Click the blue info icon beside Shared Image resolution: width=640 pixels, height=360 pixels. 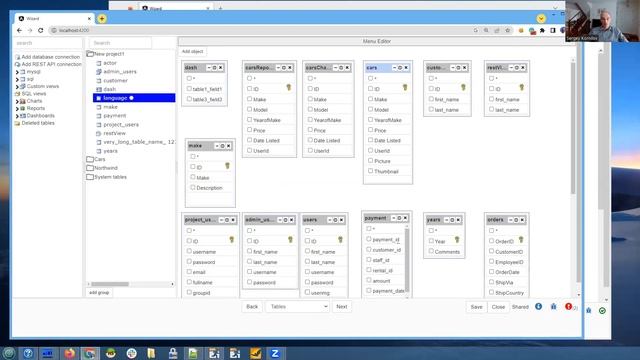(538, 307)
